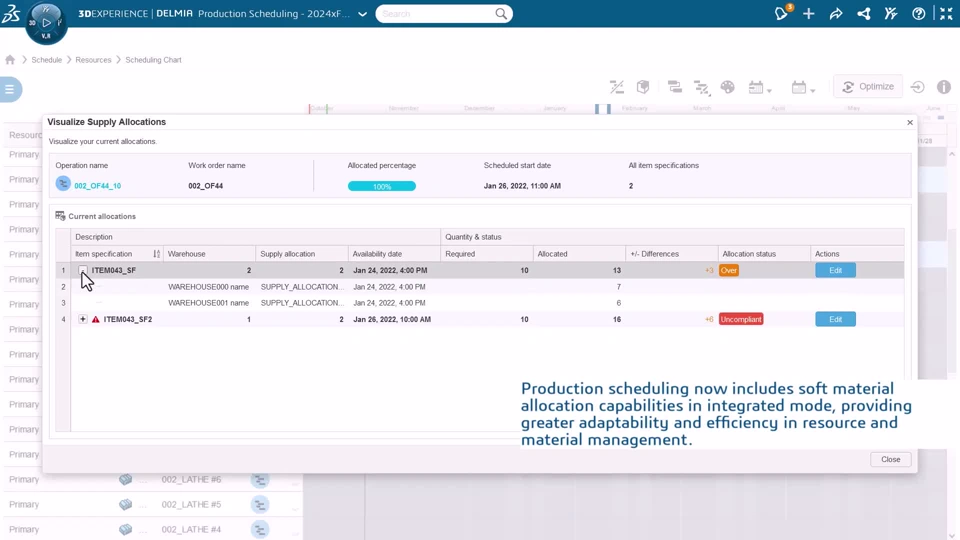
Task: Open the tools icon beside help
Action: 891,13
